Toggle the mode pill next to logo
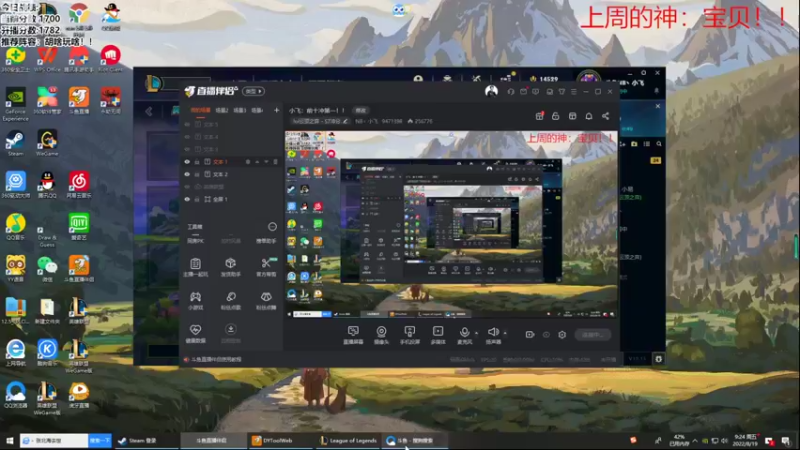Viewport: 800px width, 450px height. pos(254,91)
